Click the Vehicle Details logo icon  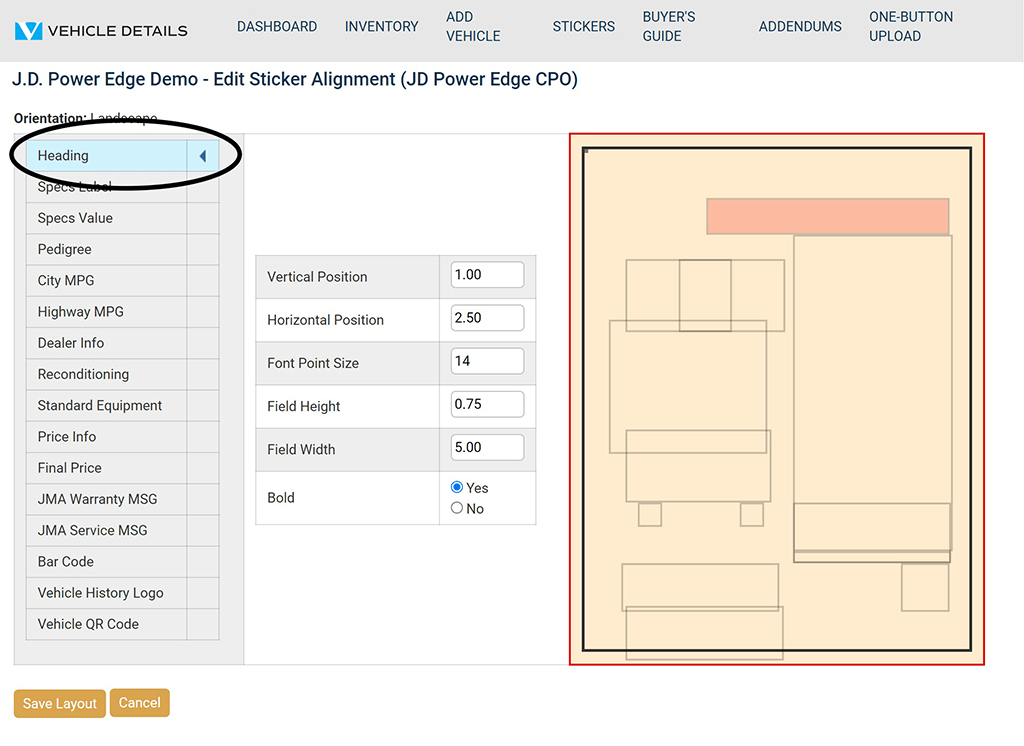click(29, 30)
